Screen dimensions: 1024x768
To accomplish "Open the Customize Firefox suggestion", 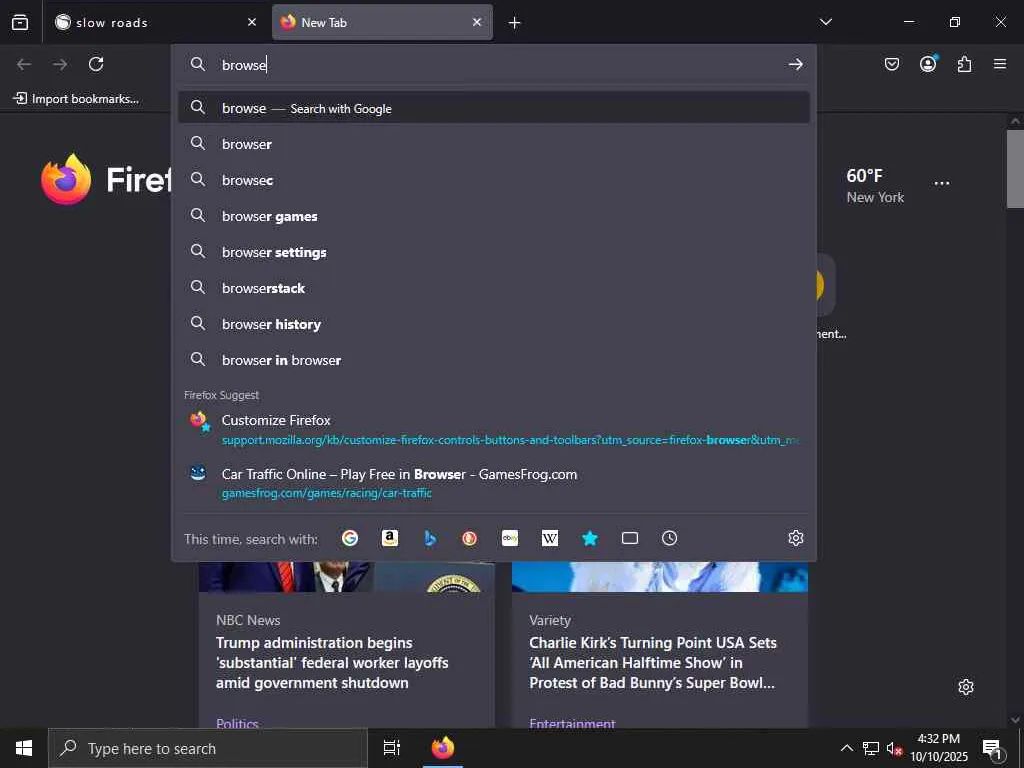I will tap(494, 429).
